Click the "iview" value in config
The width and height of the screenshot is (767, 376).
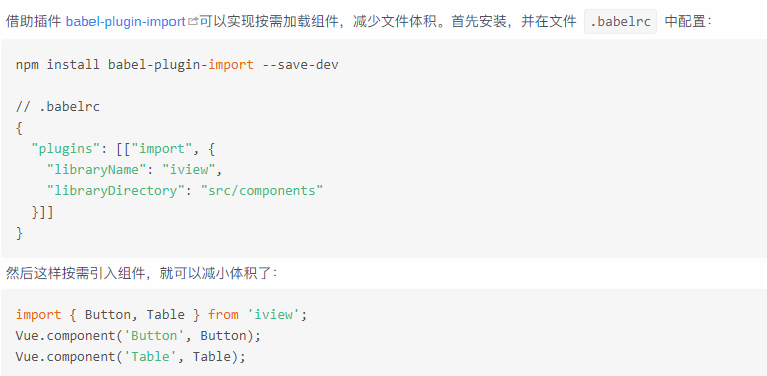click(189, 170)
